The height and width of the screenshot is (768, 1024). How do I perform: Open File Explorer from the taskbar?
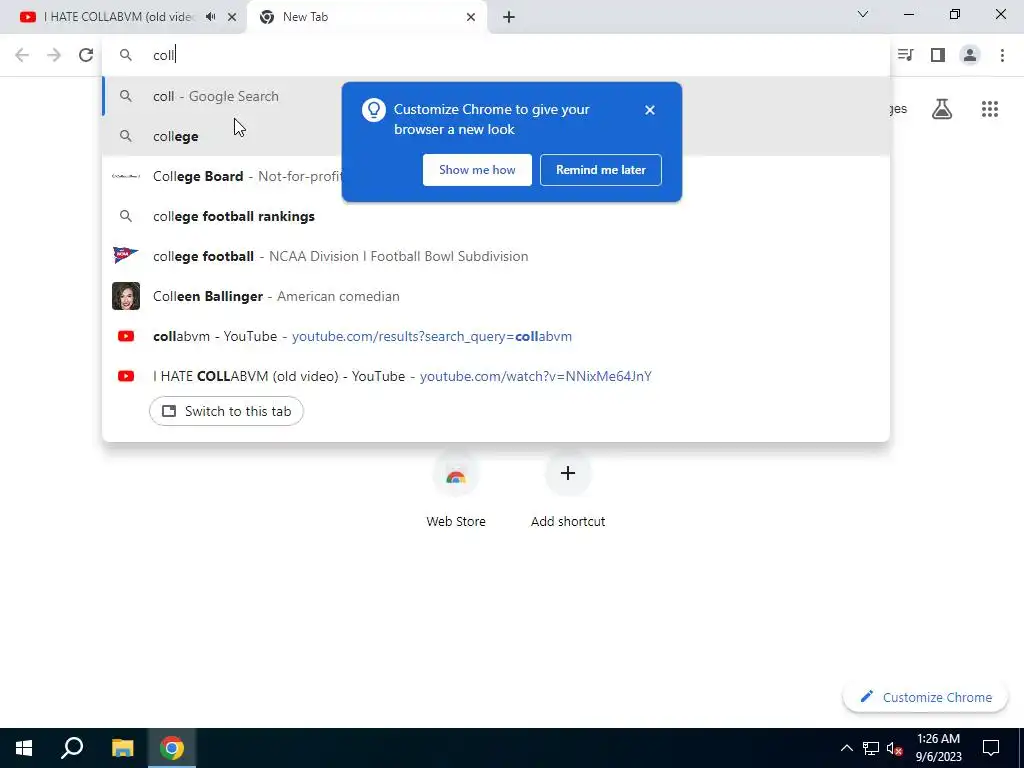click(x=122, y=748)
